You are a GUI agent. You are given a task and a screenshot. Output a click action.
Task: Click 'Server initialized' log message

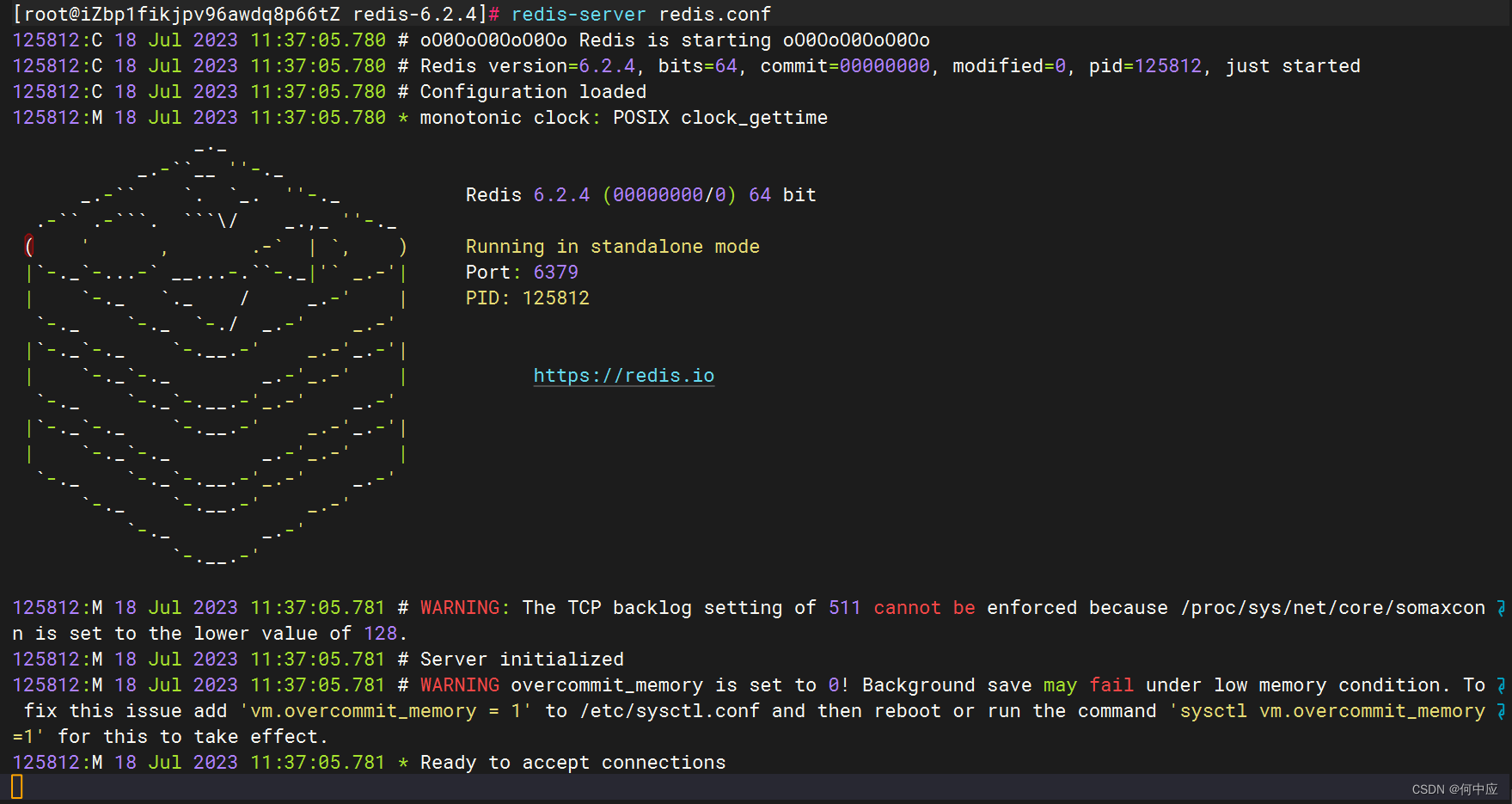click(x=522, y=660)
